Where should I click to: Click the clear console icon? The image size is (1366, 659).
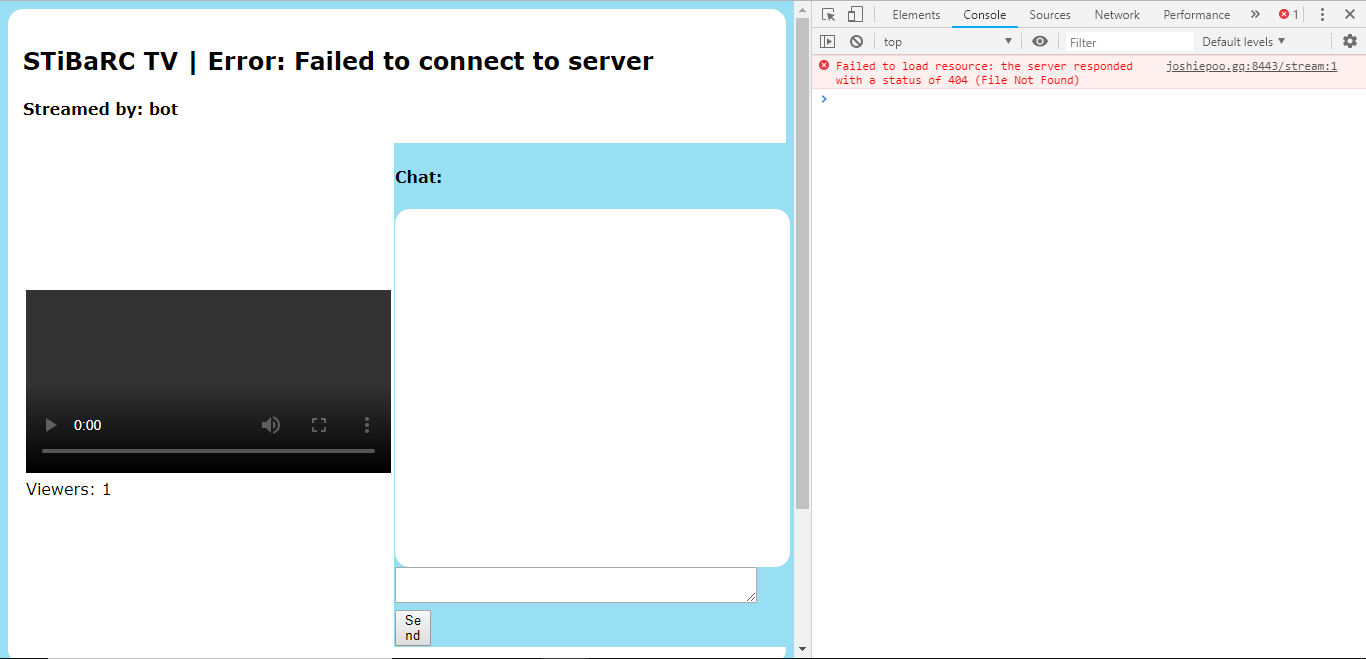pos(856,42)
